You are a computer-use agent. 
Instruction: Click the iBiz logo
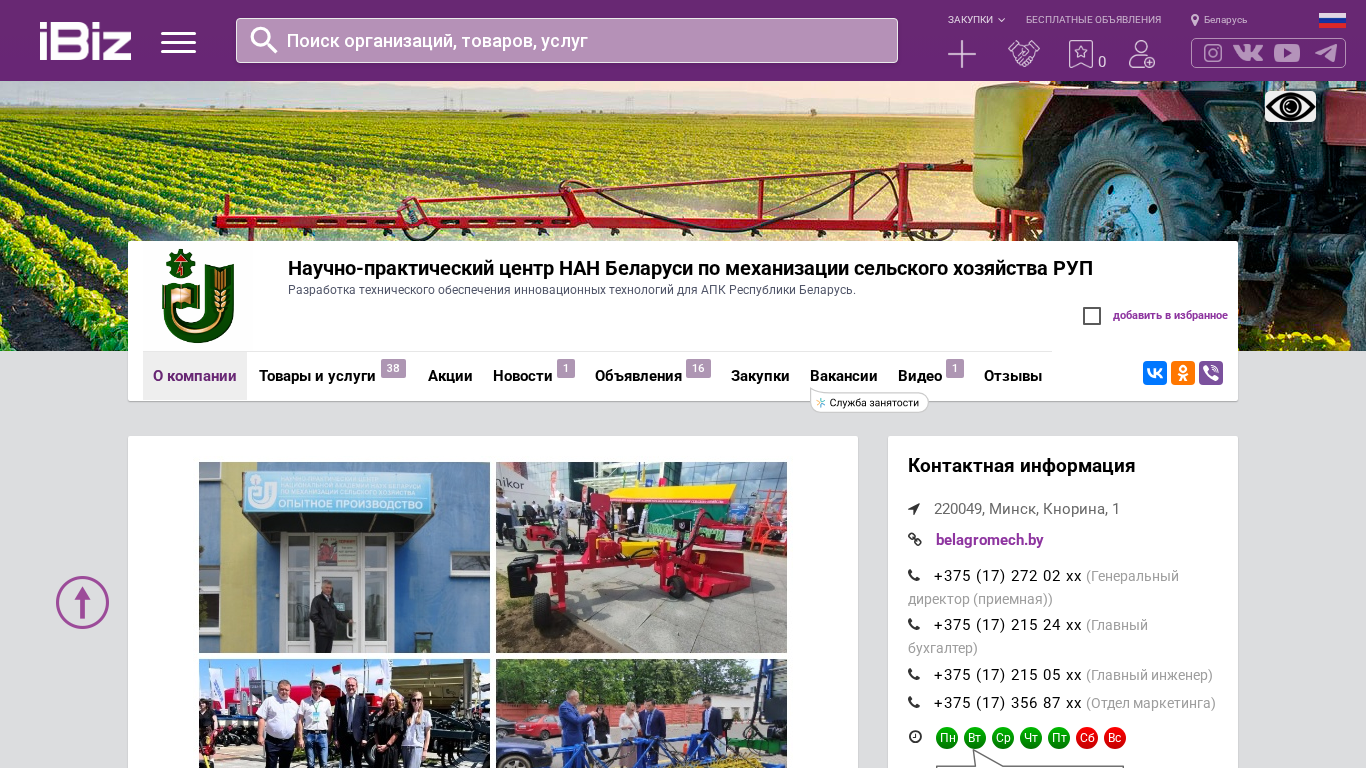coord(86,41)
